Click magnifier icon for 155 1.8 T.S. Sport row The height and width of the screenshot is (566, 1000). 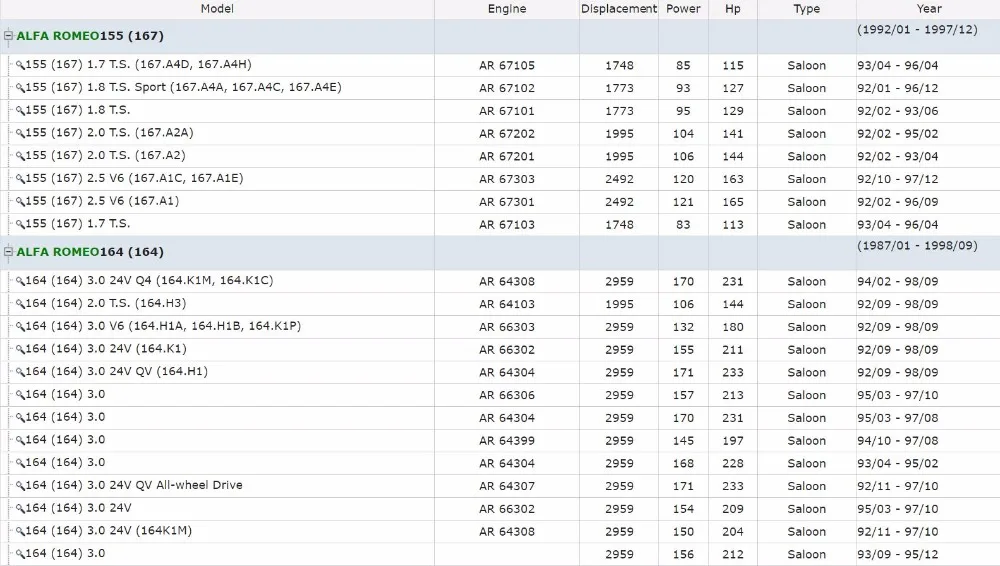20,88
